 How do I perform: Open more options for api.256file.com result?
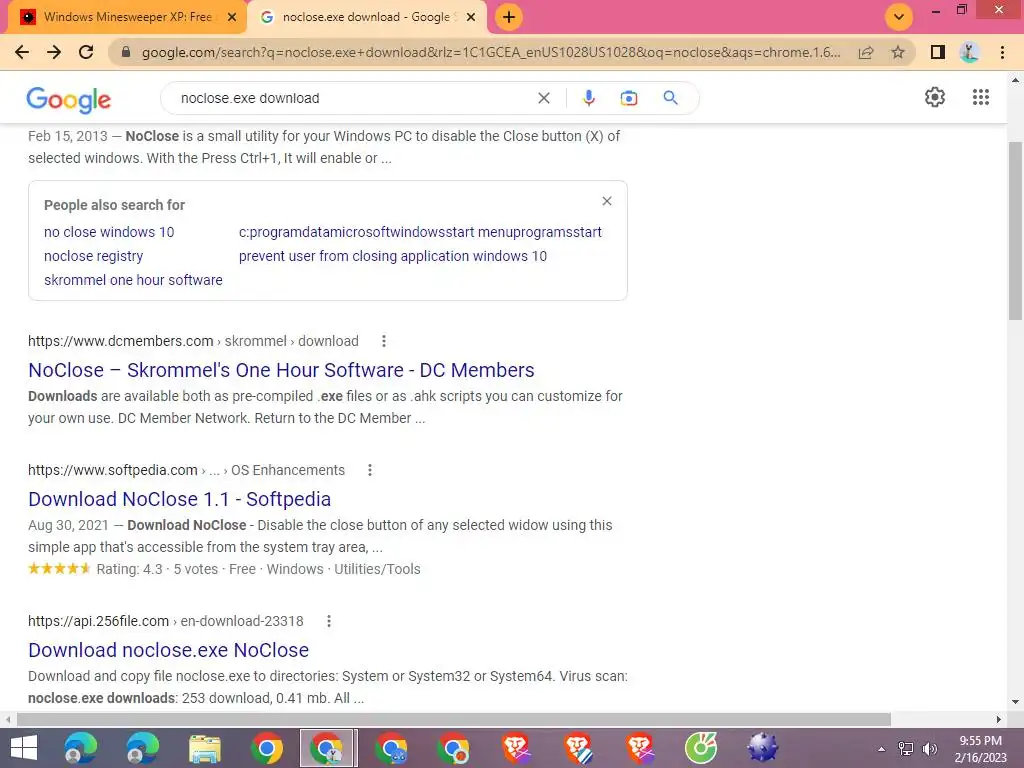[x=329, y=621]
